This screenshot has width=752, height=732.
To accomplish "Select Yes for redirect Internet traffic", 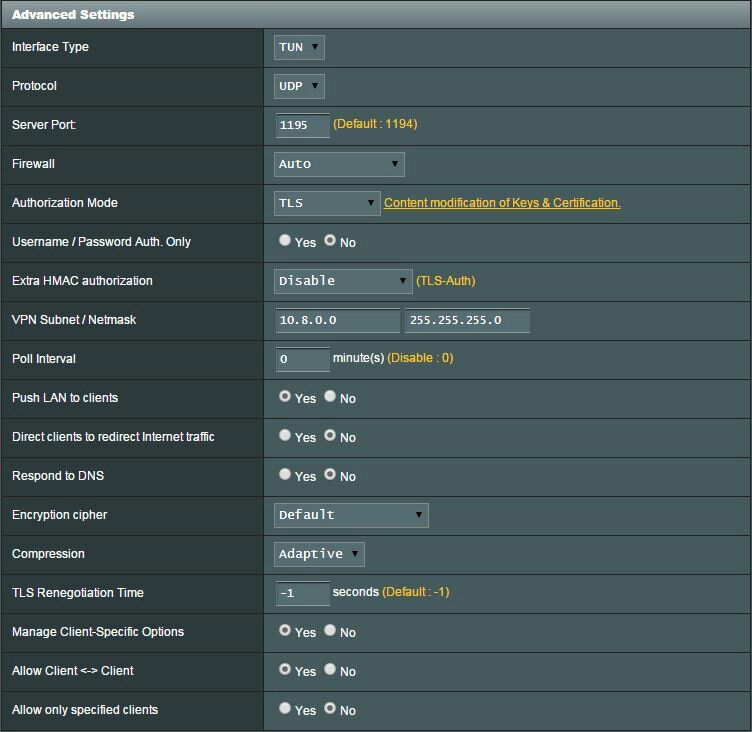I will (x=285, y=435).
